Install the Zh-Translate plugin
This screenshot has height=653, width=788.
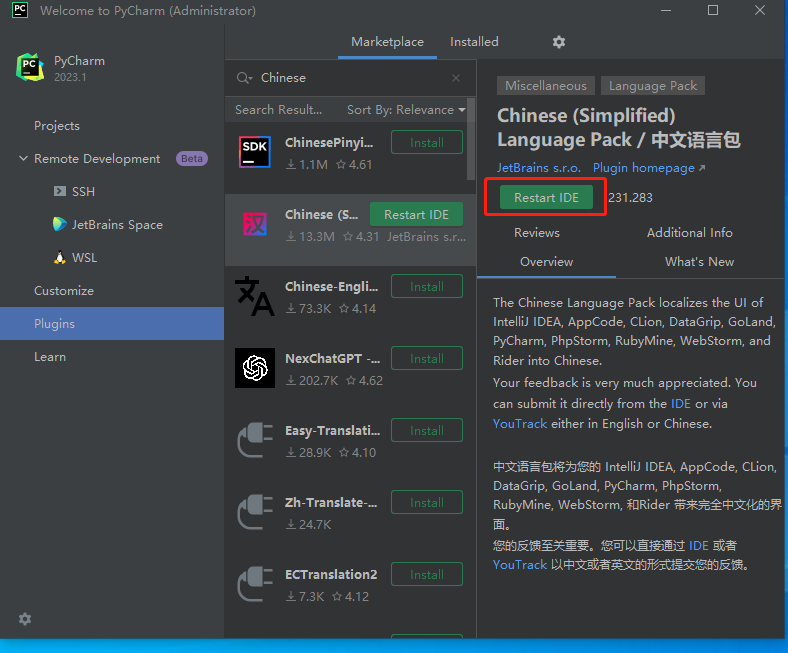[427, 502]
